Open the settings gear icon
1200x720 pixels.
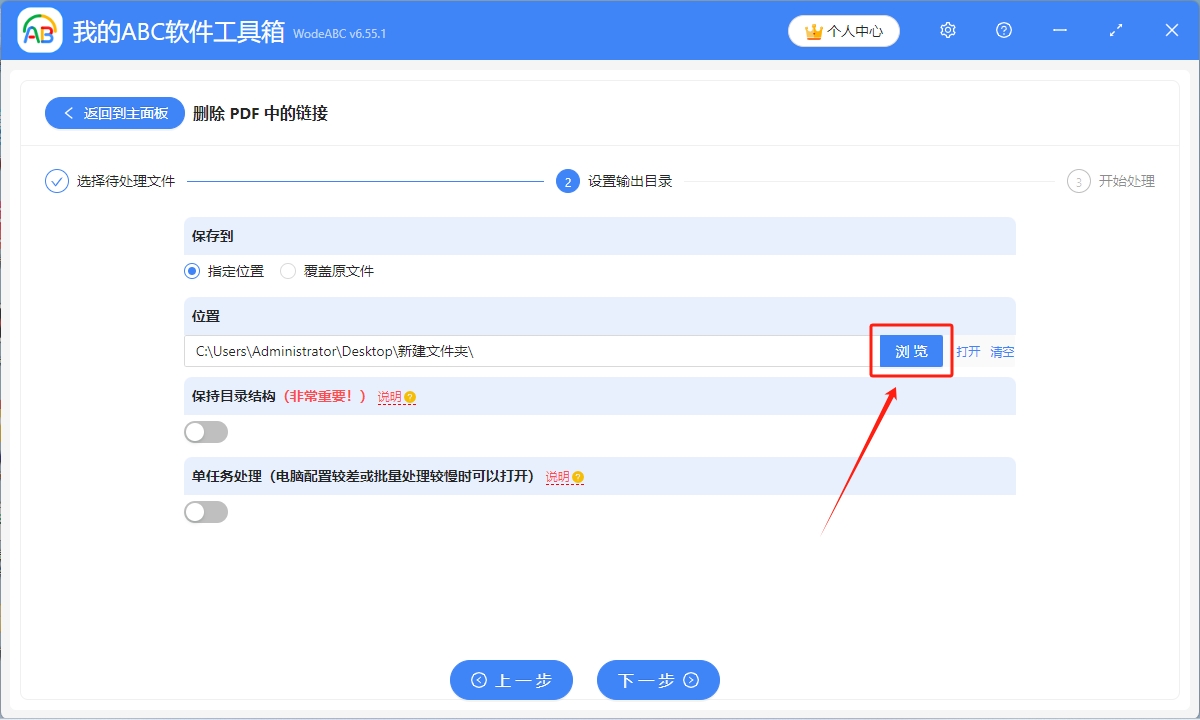(x=947, y=30)
